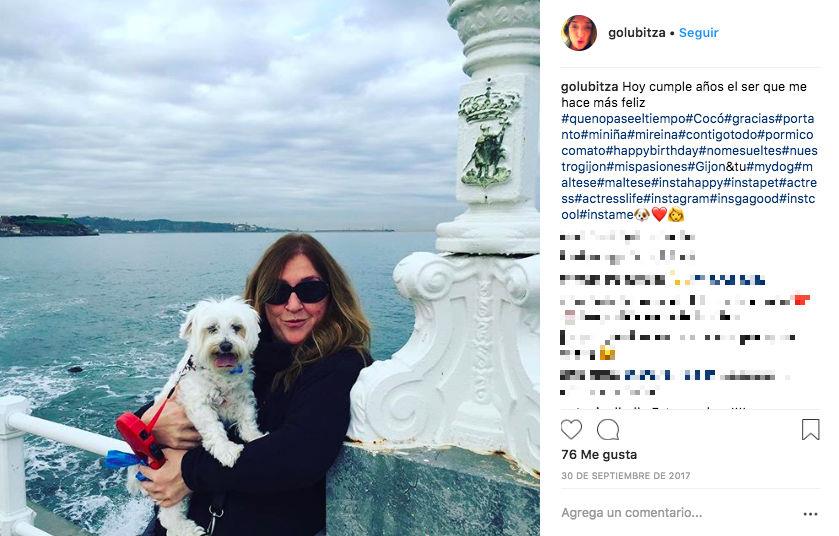This screenshot has width=839, height=536.
Task: Open the 30 de septiembre de 2017 date link
Action: [626, 476]
